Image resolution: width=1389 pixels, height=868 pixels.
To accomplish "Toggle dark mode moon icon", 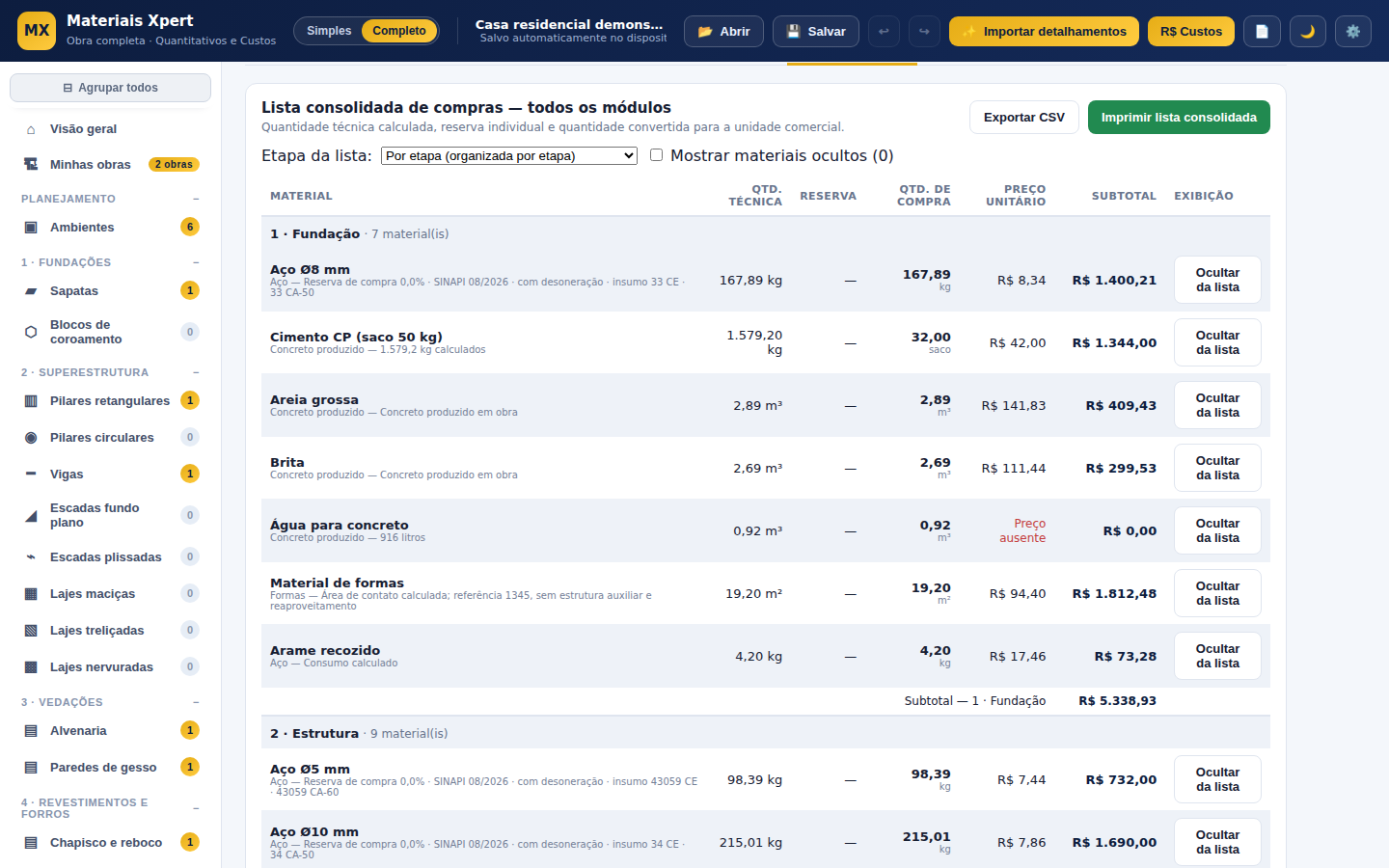I will coord(1308,32).
